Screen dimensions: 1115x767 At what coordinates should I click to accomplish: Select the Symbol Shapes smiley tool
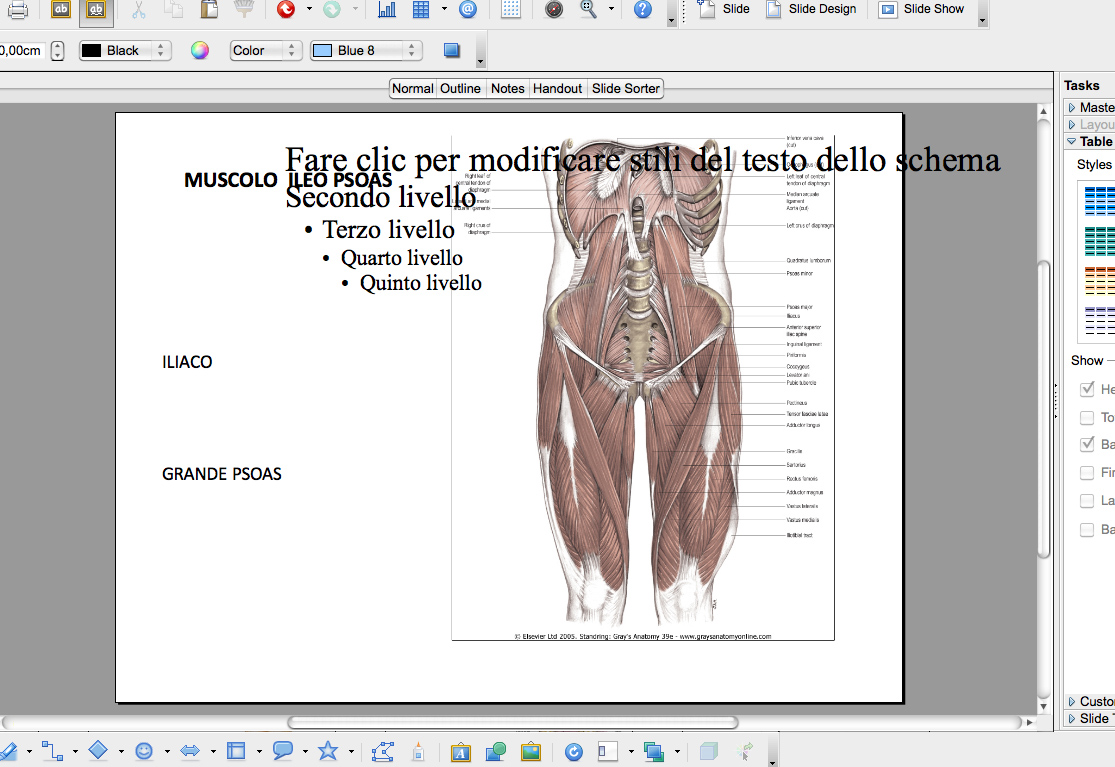tap(144, 751)
